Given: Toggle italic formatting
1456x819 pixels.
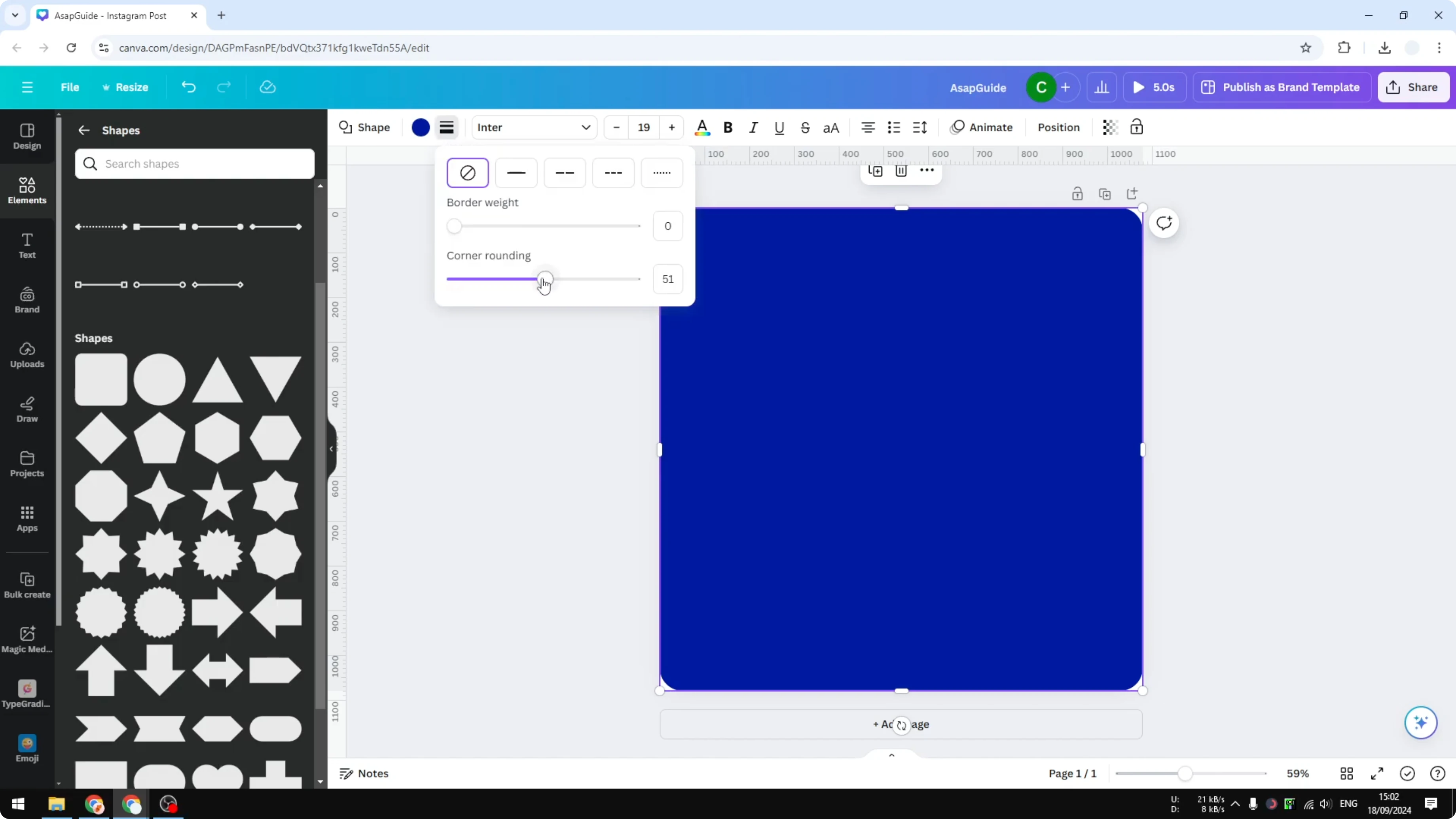Looking at the screenshot, I should [x=753, y=127].
